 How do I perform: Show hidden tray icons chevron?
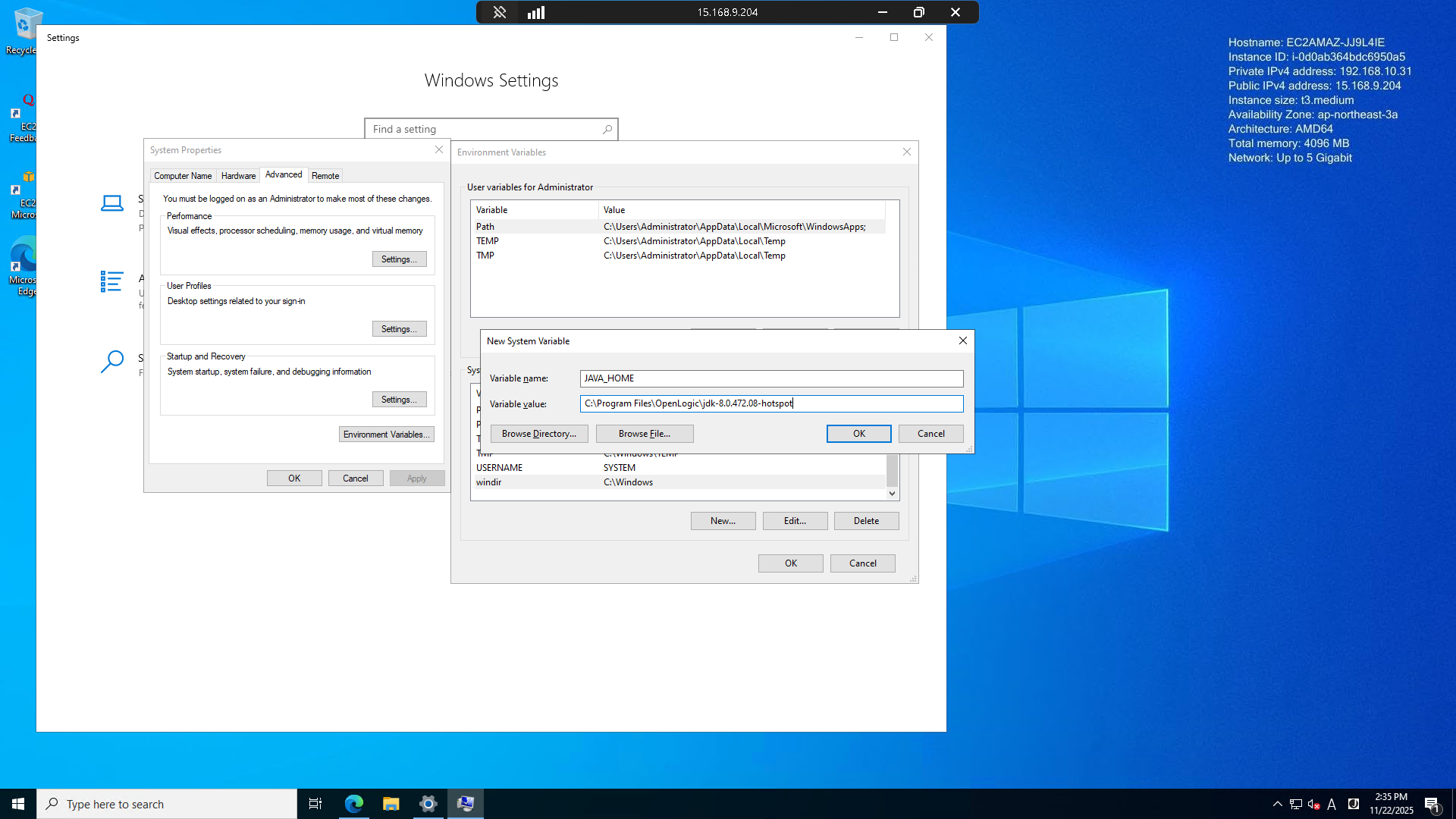(1277, 804)
